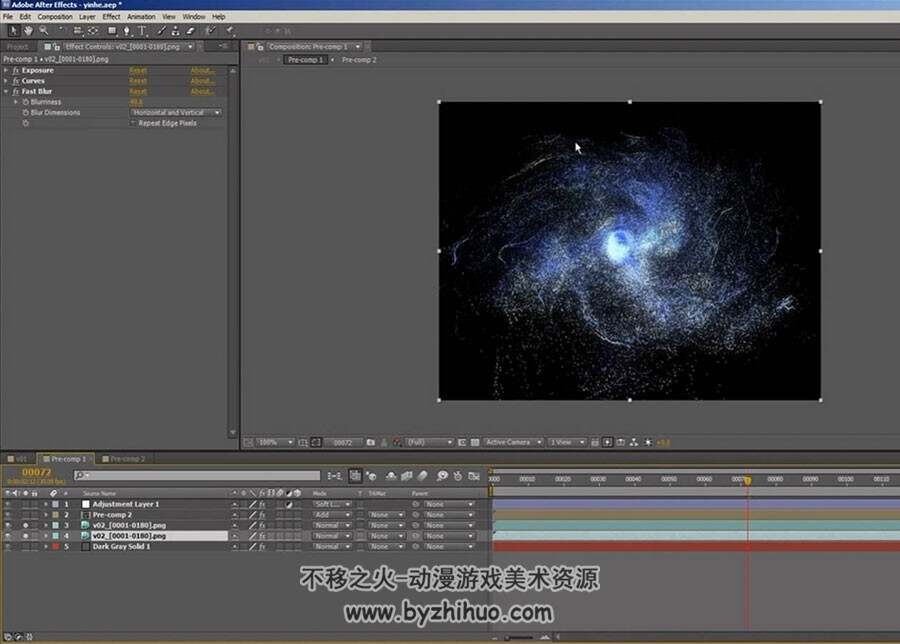
Task: Toggle visibility of Dark Gray Solid 1
Action: 7,546
